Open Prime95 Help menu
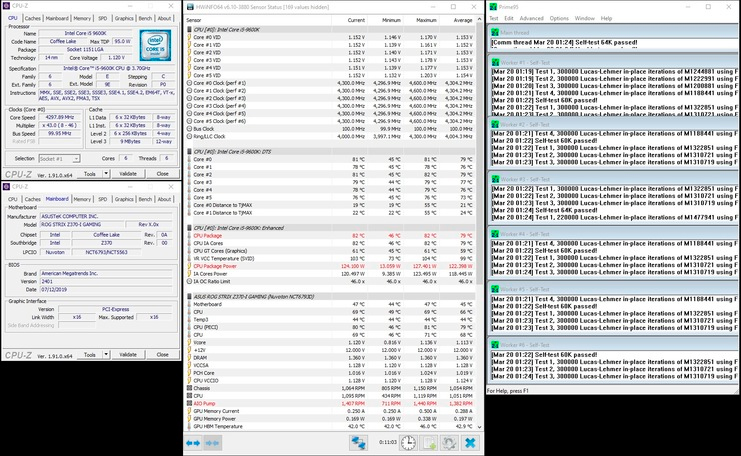 [x=606, y=18]
